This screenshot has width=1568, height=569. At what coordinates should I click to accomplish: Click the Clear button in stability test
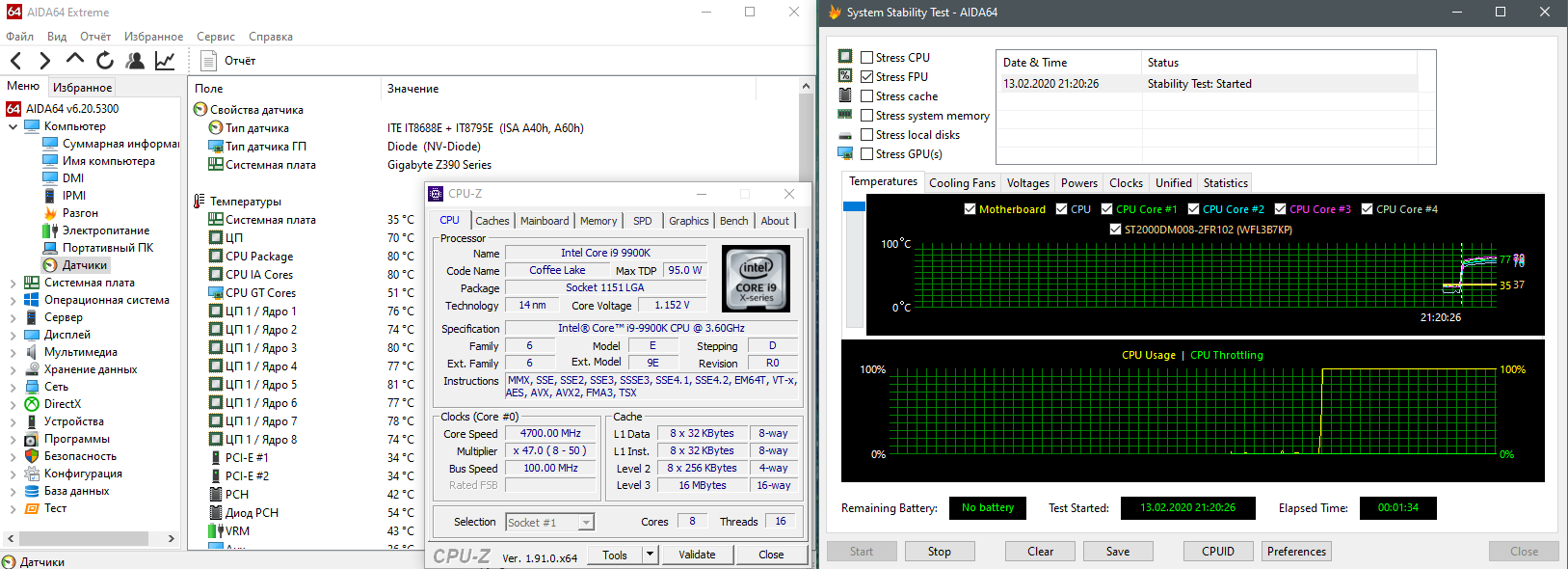1040,552
